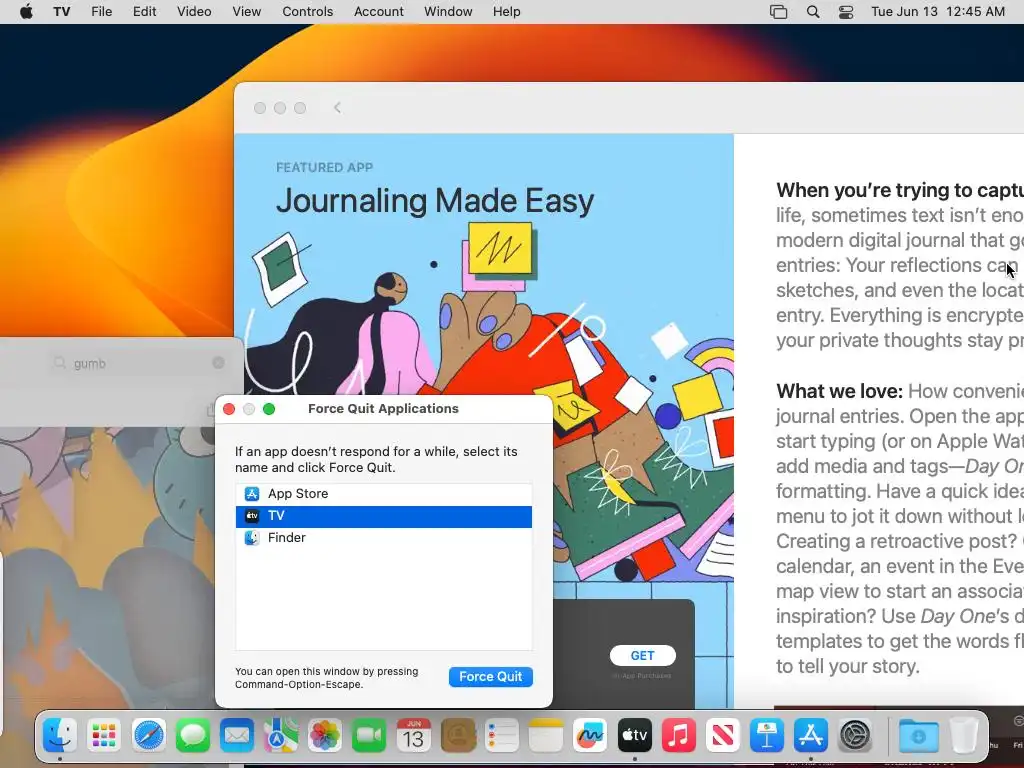Clear the 'gumb' search text
The height and width of the screenshot is (768, 1024).
[218, 363]
